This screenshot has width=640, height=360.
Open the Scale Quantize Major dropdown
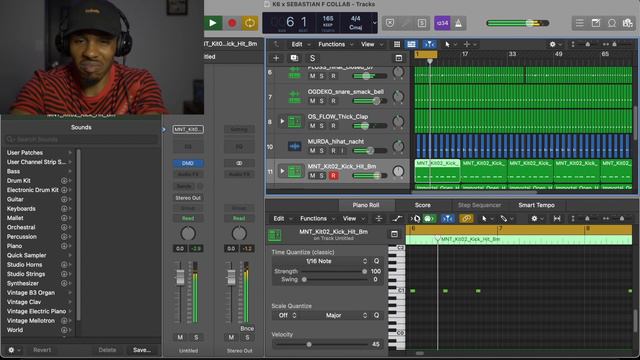335,316
